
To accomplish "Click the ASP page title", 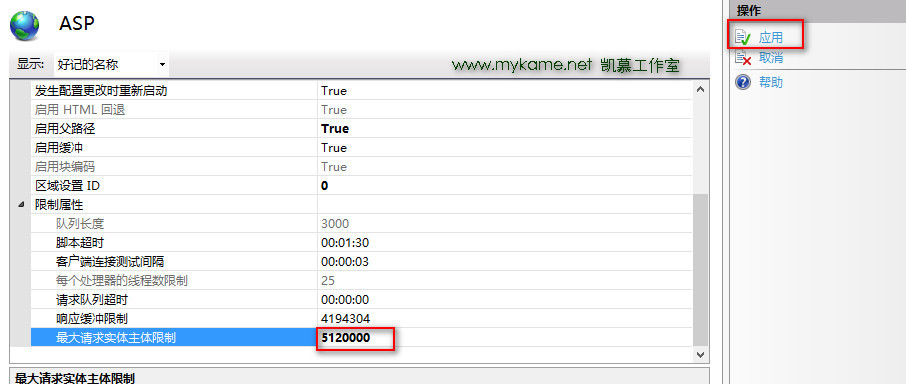I will 77,24.
